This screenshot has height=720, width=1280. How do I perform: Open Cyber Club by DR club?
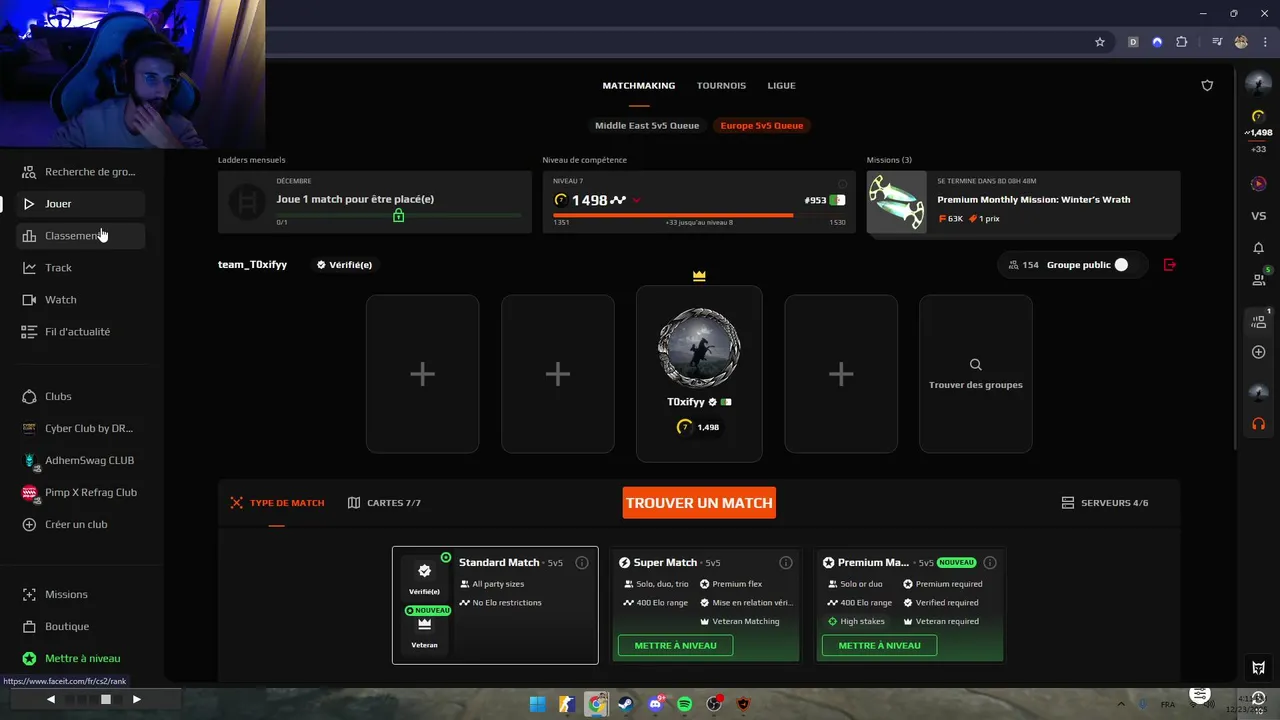click(81, 429)
